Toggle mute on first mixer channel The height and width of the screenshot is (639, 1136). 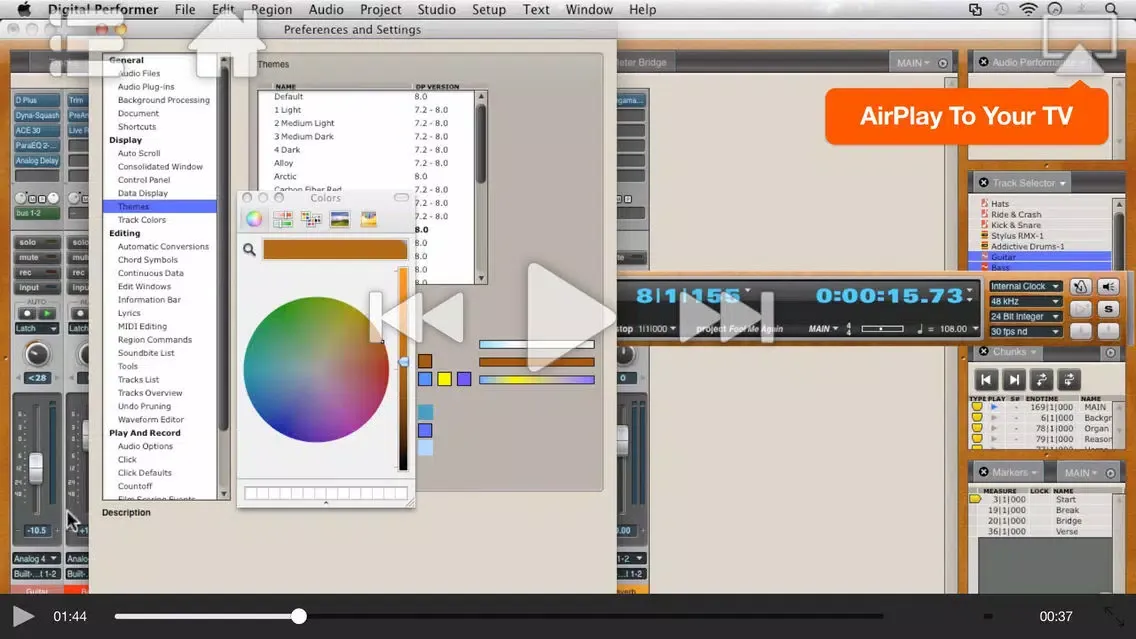point(36,257)
